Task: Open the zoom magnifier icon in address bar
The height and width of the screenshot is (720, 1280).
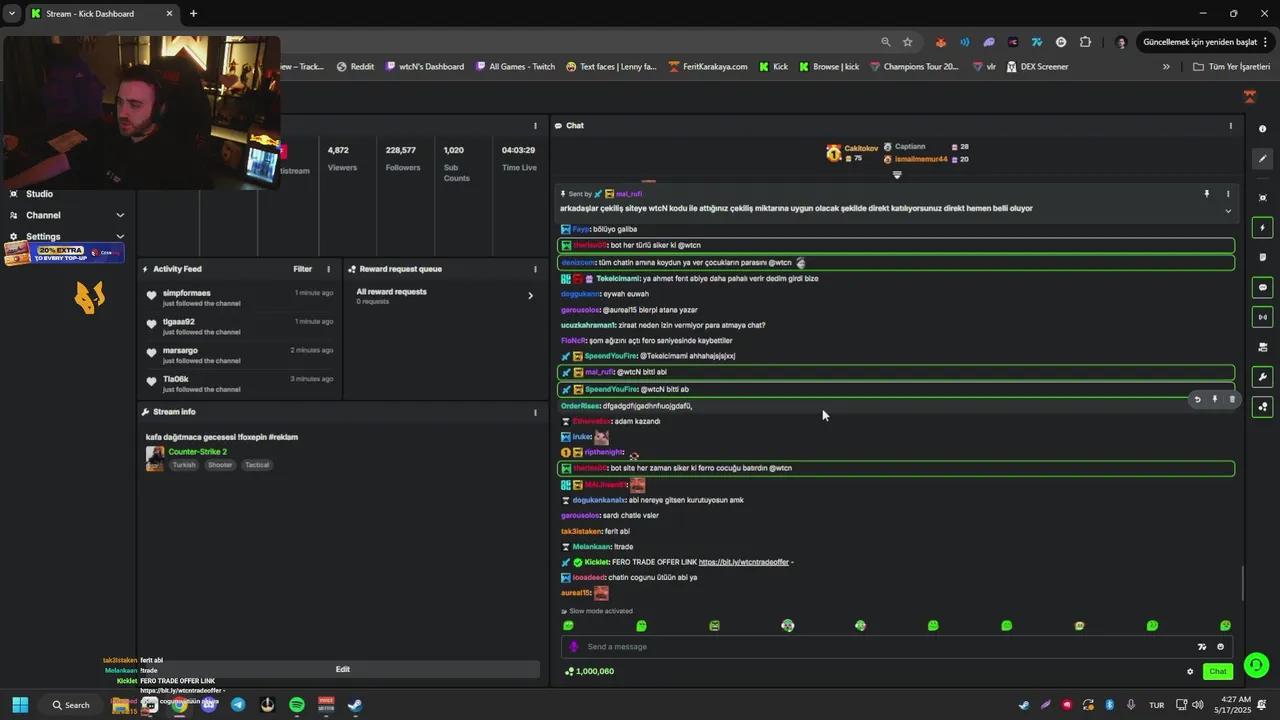Action: point(886,42)
